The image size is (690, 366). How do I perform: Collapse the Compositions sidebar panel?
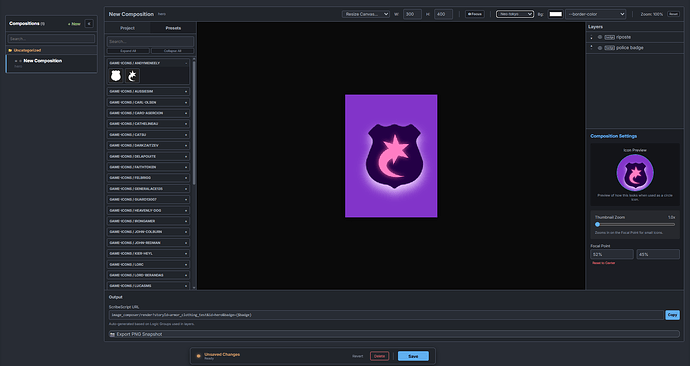89,24
